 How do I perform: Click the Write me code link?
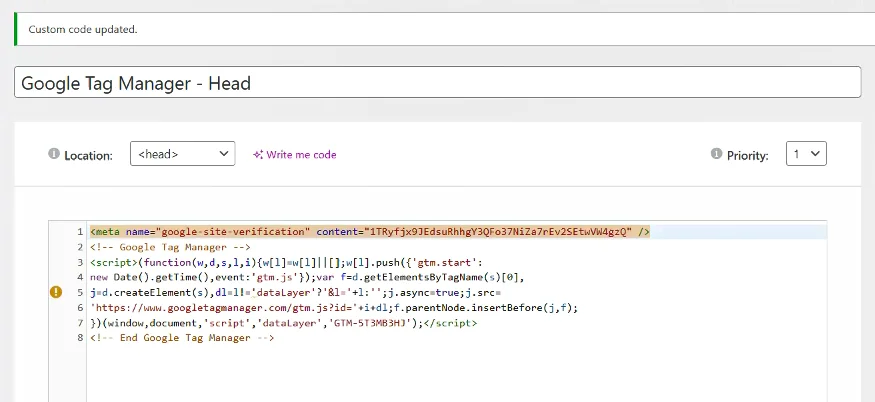(301, 155)
